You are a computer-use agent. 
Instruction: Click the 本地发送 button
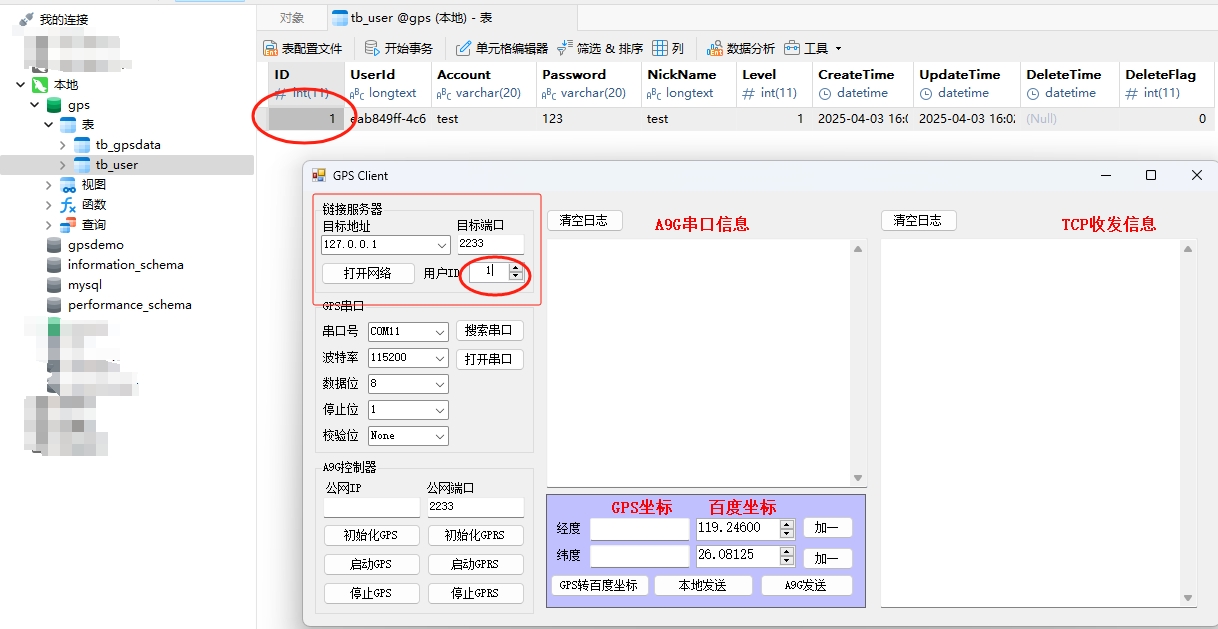[702, 585]
